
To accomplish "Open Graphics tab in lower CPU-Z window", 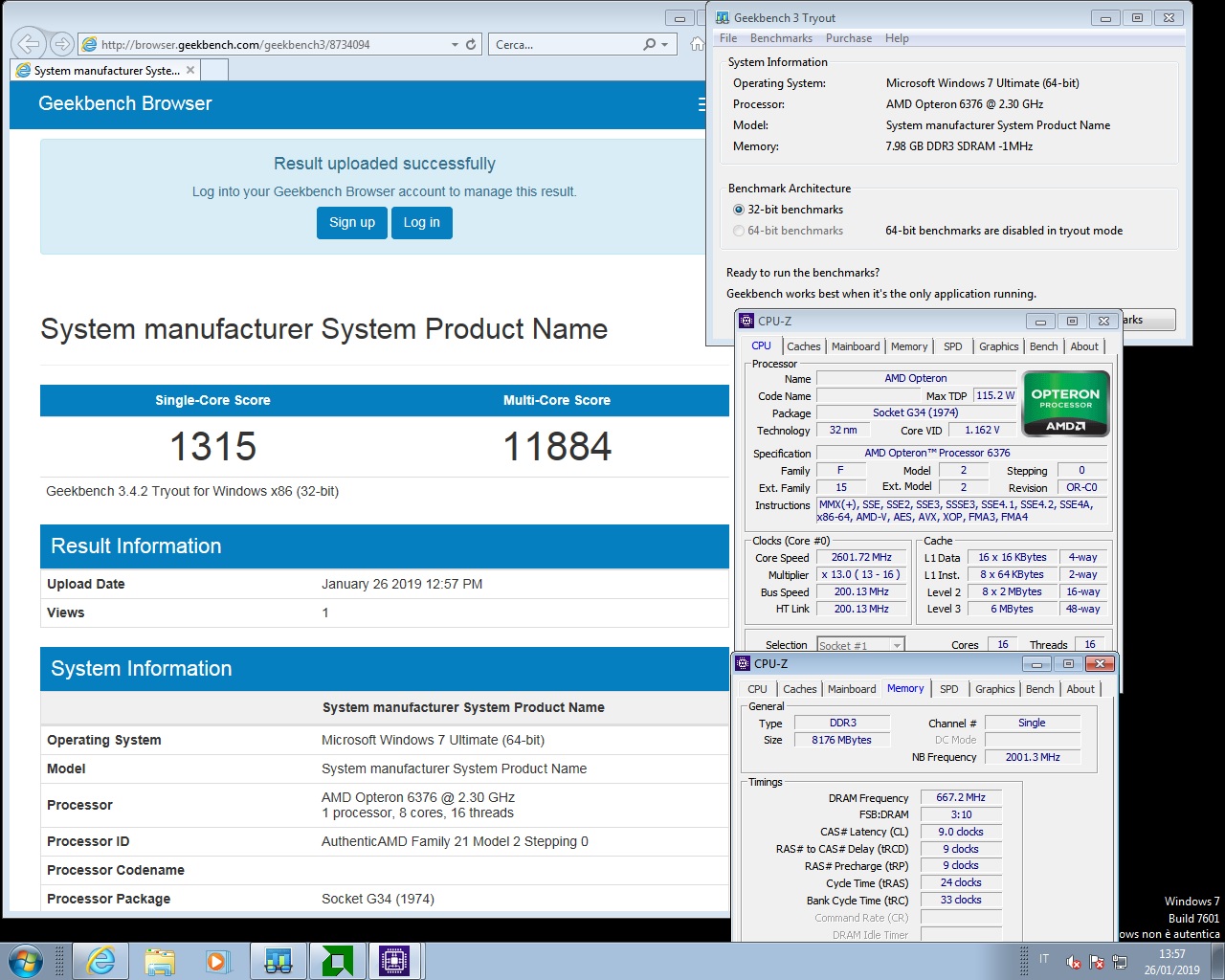I will [x=995, y=689].
